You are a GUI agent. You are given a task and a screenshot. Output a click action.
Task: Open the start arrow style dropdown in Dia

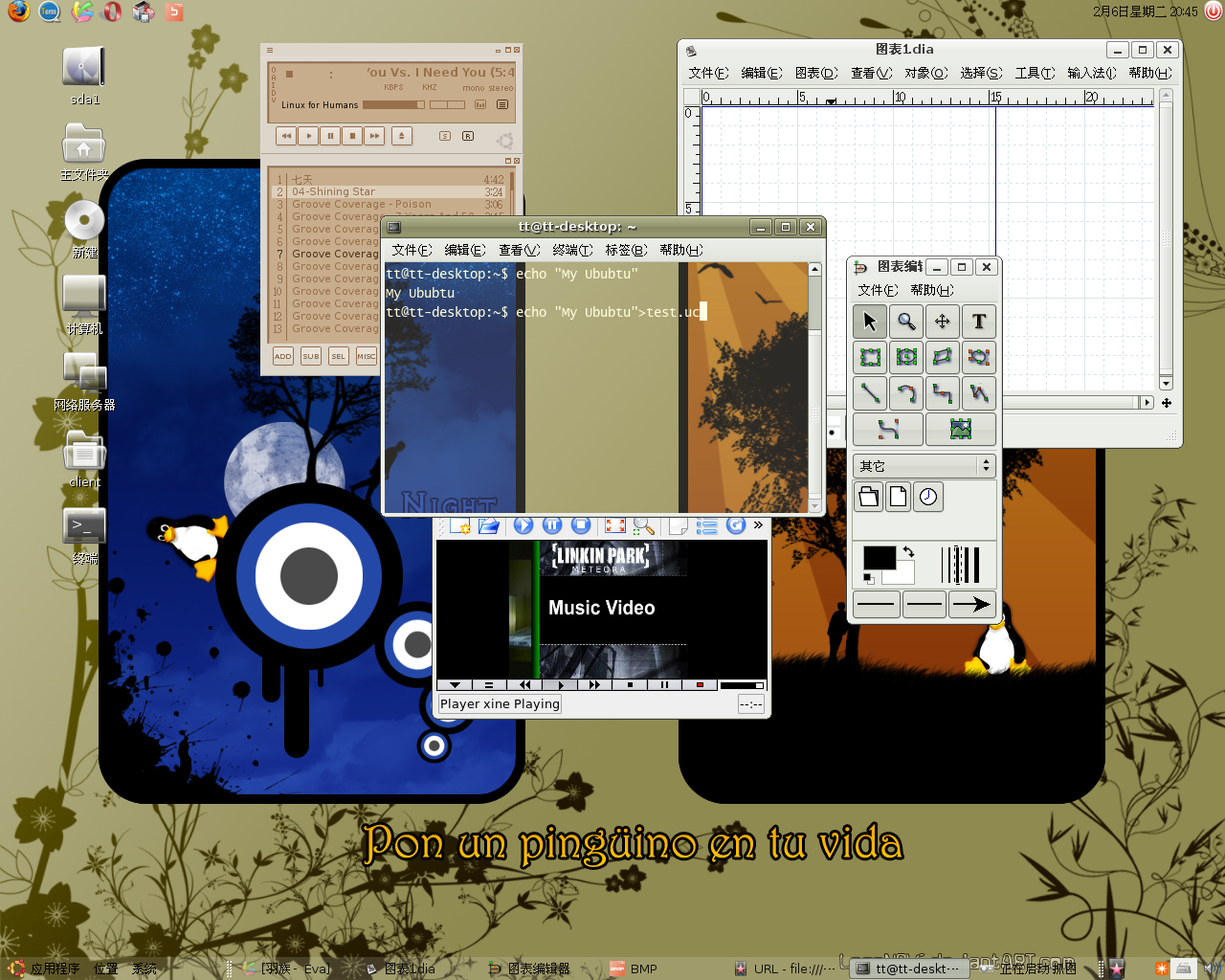[876, 604]
